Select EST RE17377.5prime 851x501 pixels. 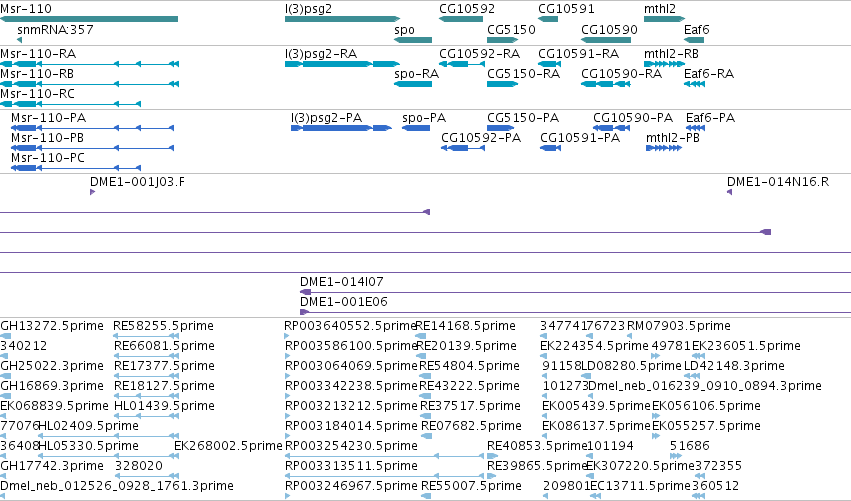click(164, 366)
